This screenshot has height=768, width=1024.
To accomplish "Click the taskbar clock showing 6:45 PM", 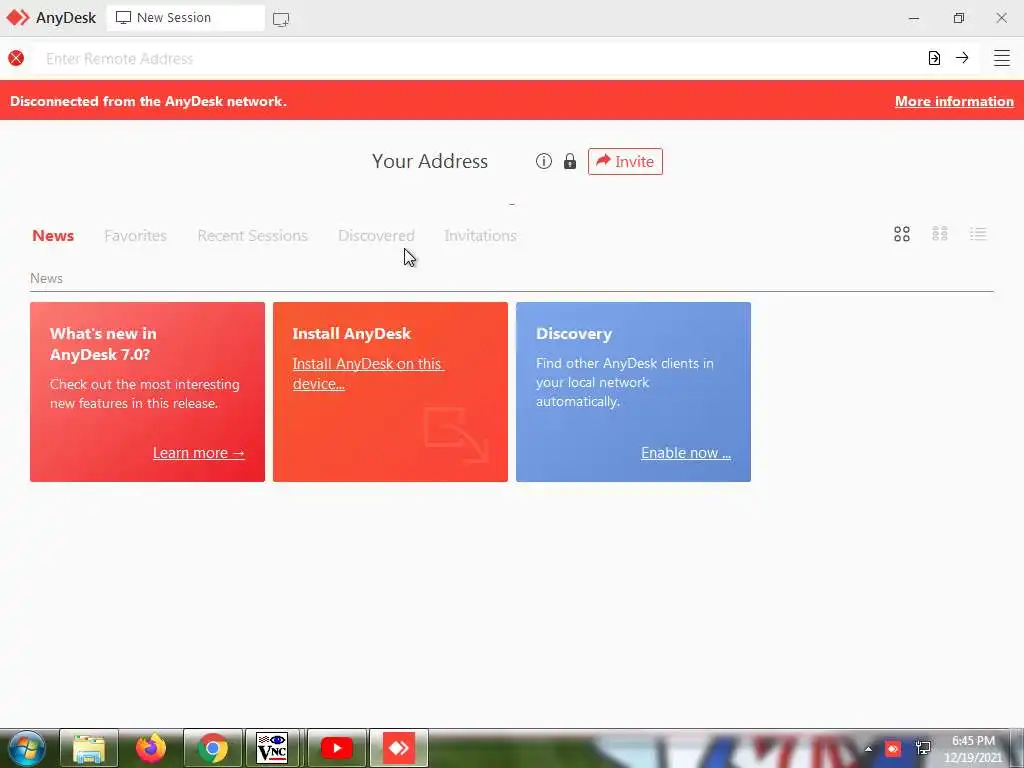I will point(973,749).
